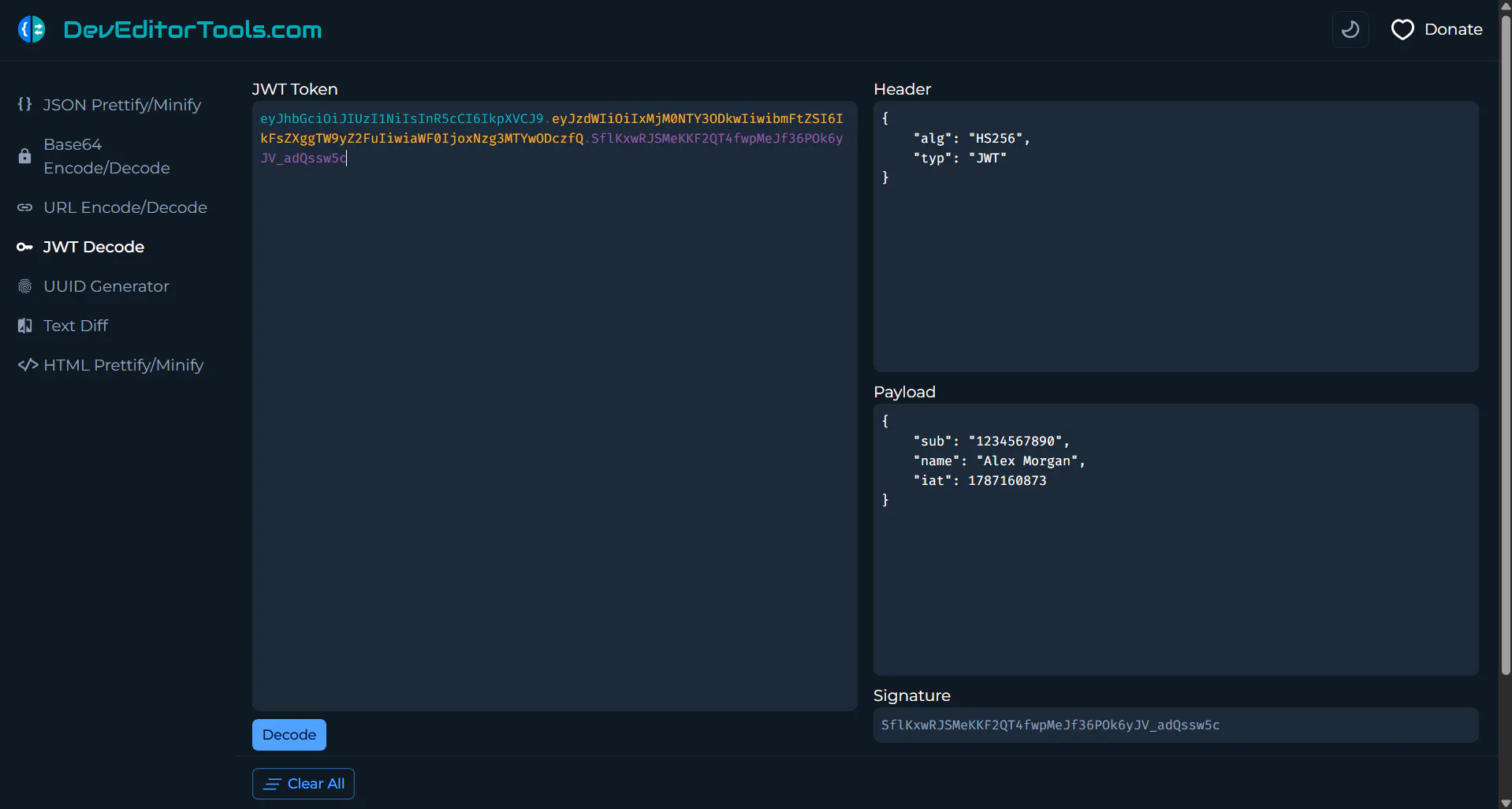Click the page vertical scrollbar thumb

pos(1505,345)
